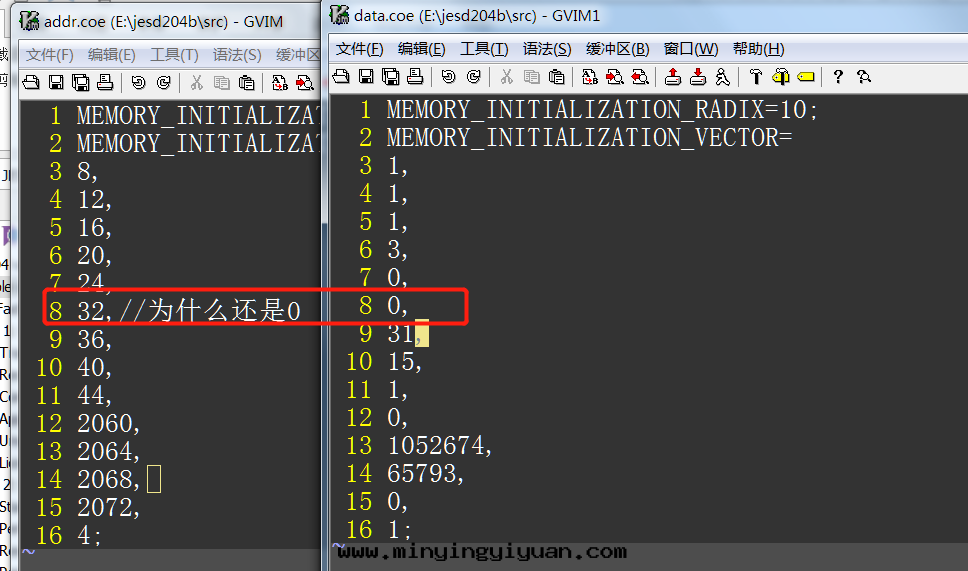Screen dimensions: 968x571
Task: Undo last change in data.coe window
Action: (x=448, y=77)
